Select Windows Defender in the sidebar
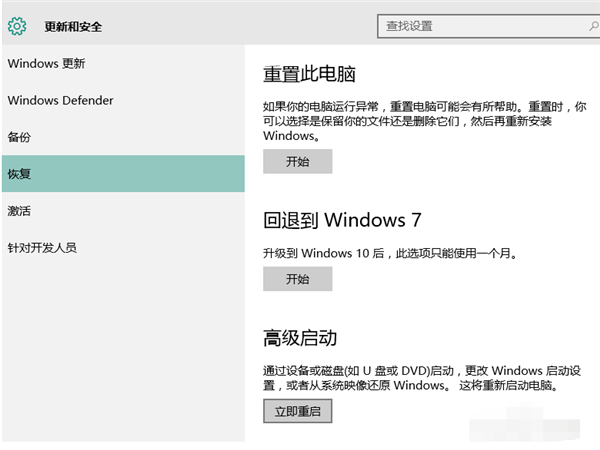 point(60,100)
